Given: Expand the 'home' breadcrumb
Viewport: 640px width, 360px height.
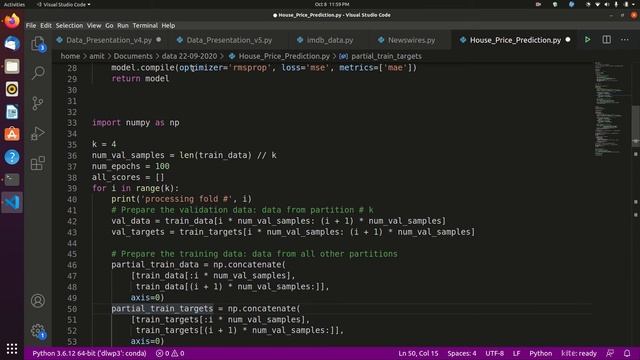Looking at the screenshot, I should point(70,56).
